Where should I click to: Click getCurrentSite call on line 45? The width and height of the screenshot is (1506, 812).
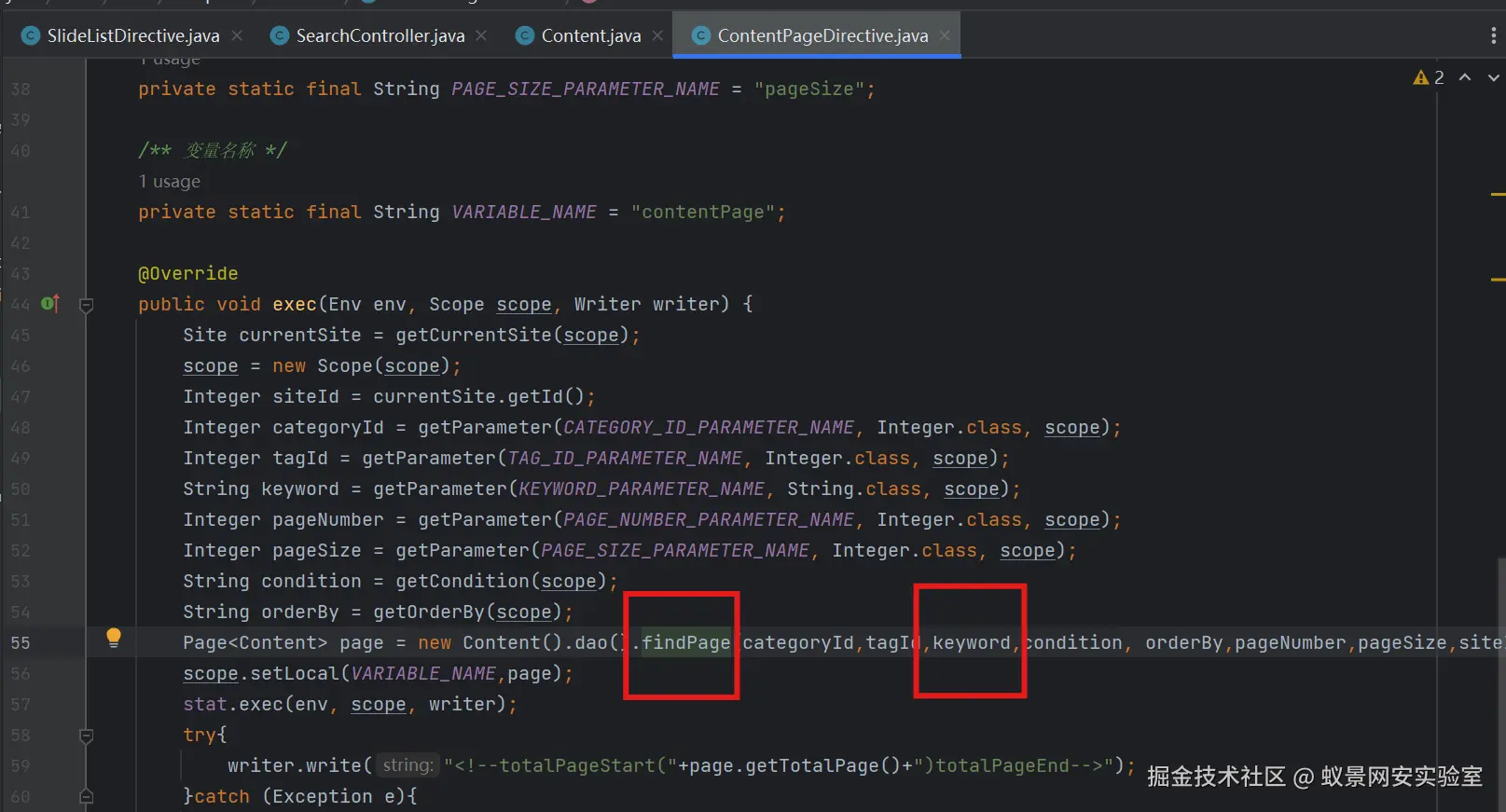pos(474,335)
